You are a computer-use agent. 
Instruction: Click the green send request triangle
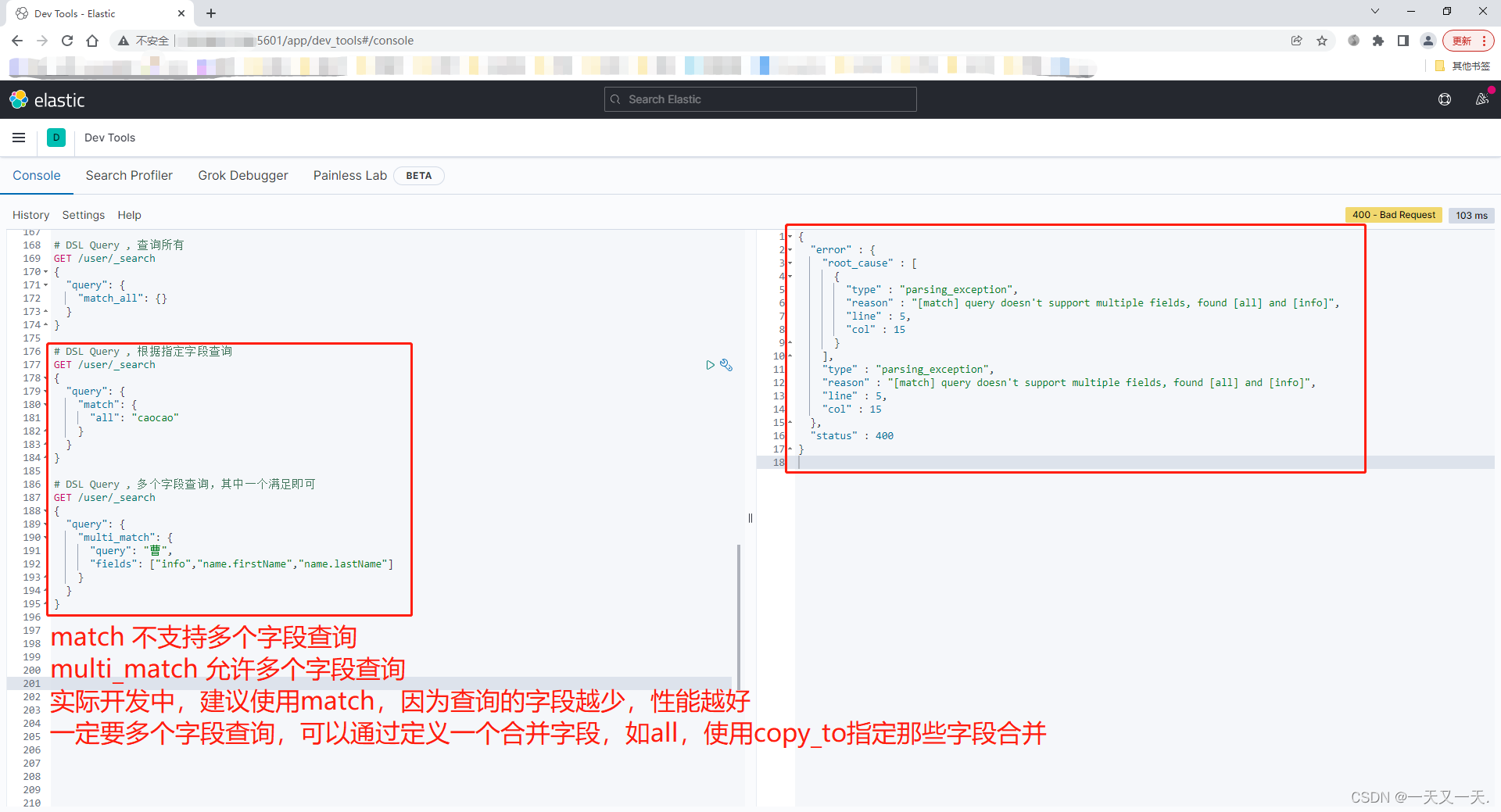tap(710, 365)
